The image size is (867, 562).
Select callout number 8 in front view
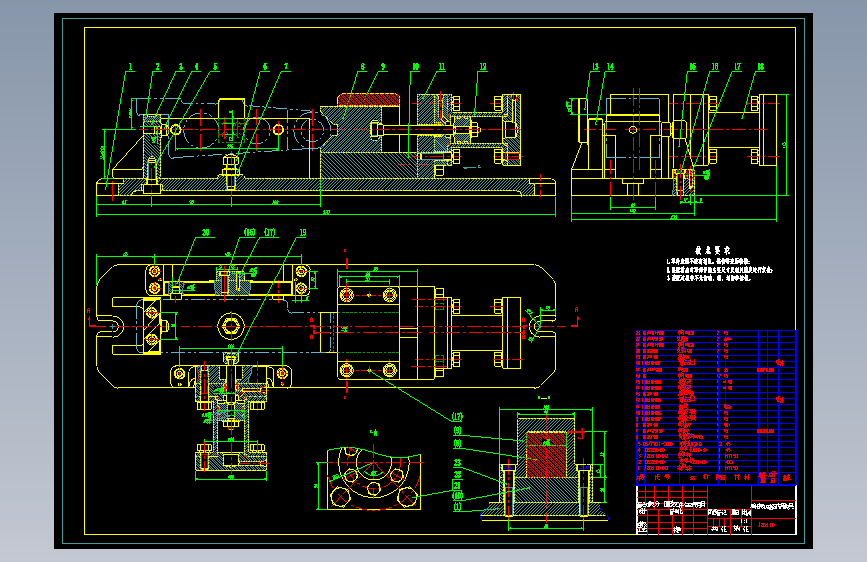click(x=363, y=66)
